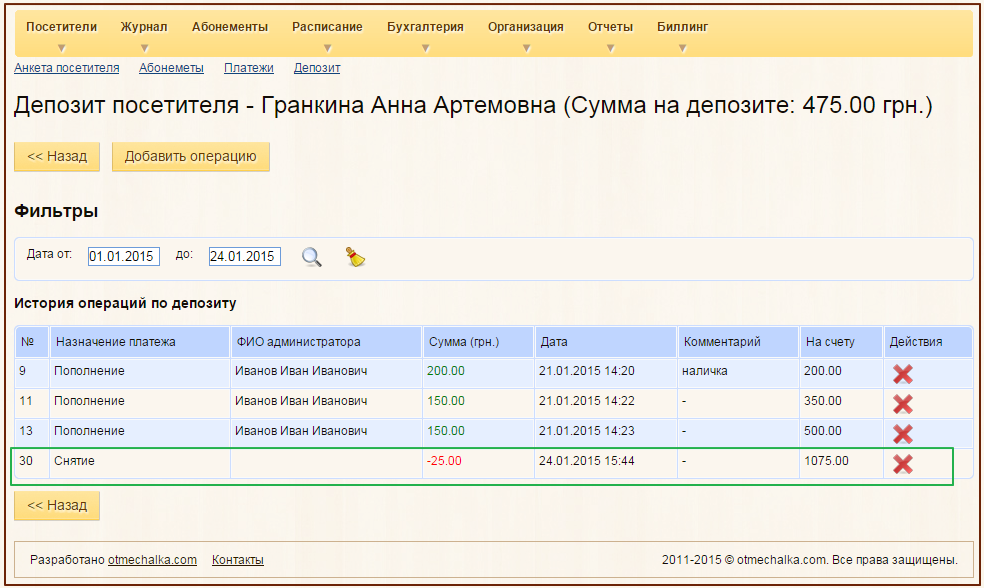
Task: Delete operation number 13 with red cross
Action: click(902, 434)
